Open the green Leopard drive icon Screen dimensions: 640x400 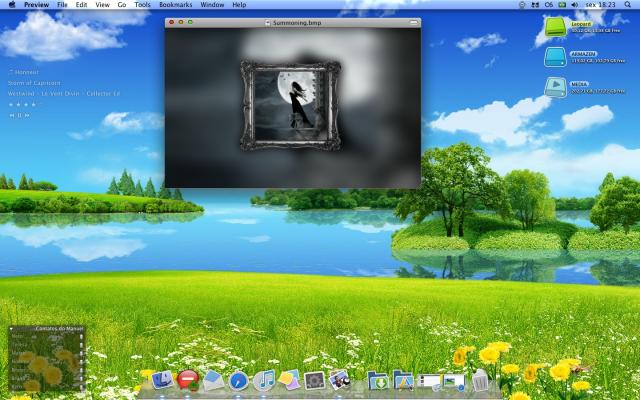click(x=556, y=27)
